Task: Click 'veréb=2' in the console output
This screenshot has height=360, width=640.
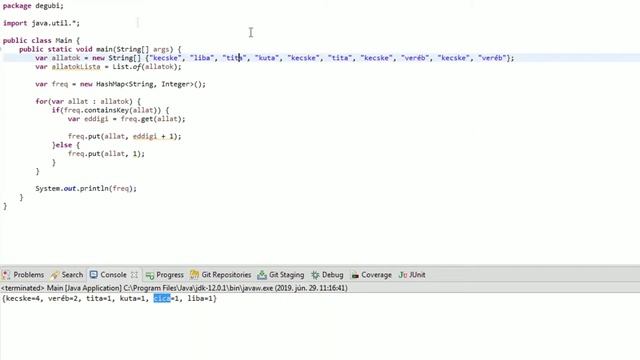Action: point(63,298)
